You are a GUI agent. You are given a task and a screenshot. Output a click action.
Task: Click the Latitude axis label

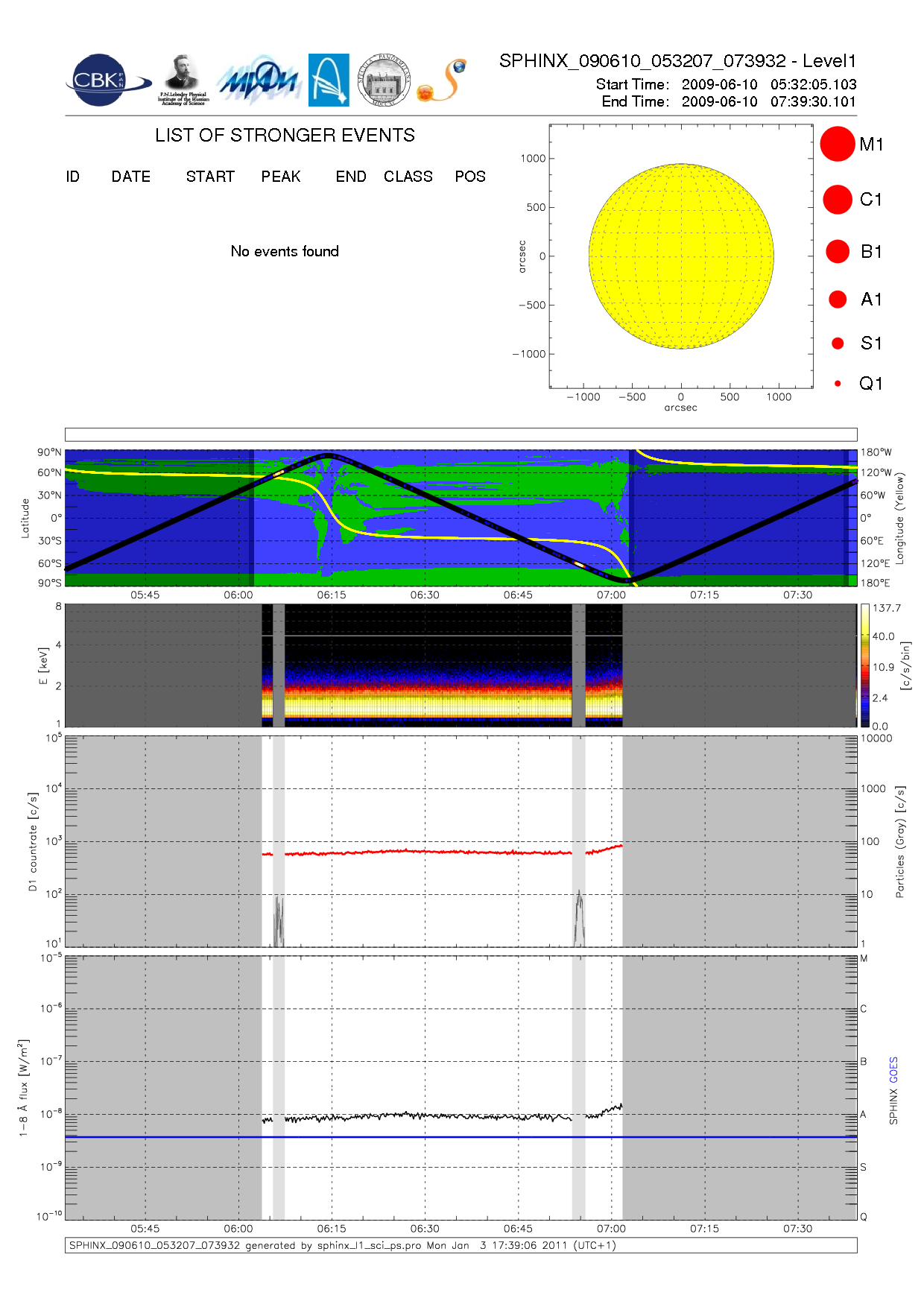25,518
